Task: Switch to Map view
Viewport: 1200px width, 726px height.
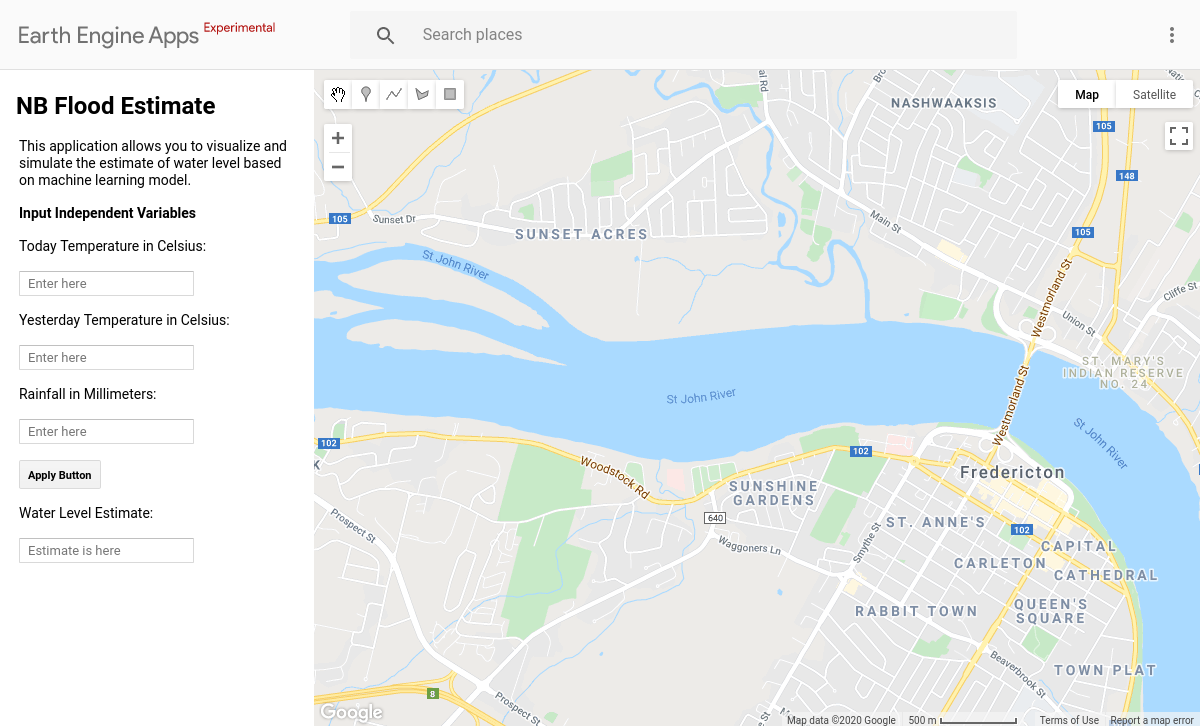Action: 1086,94
